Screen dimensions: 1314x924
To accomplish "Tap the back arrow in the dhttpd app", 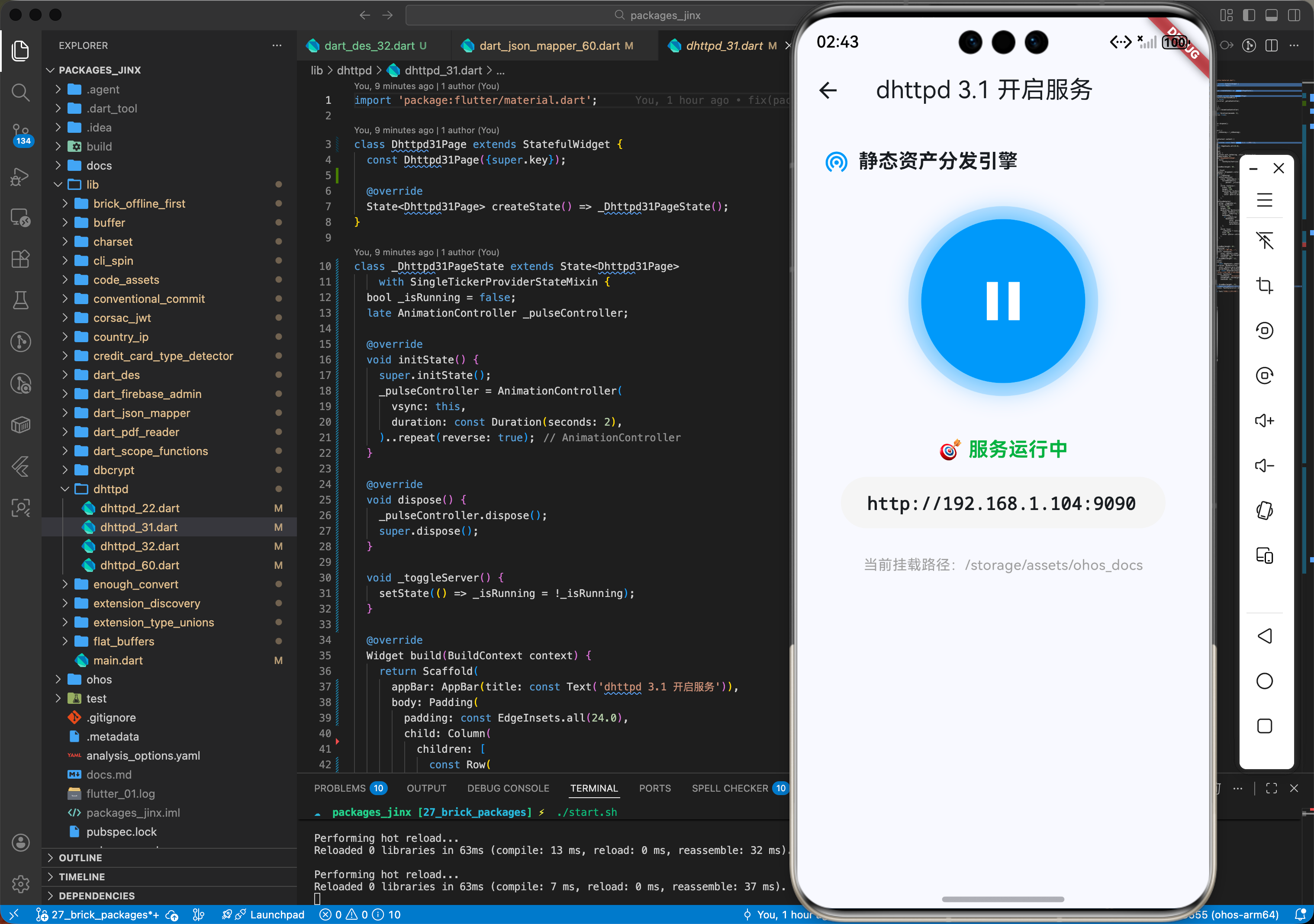I will [x=828, y=90].
